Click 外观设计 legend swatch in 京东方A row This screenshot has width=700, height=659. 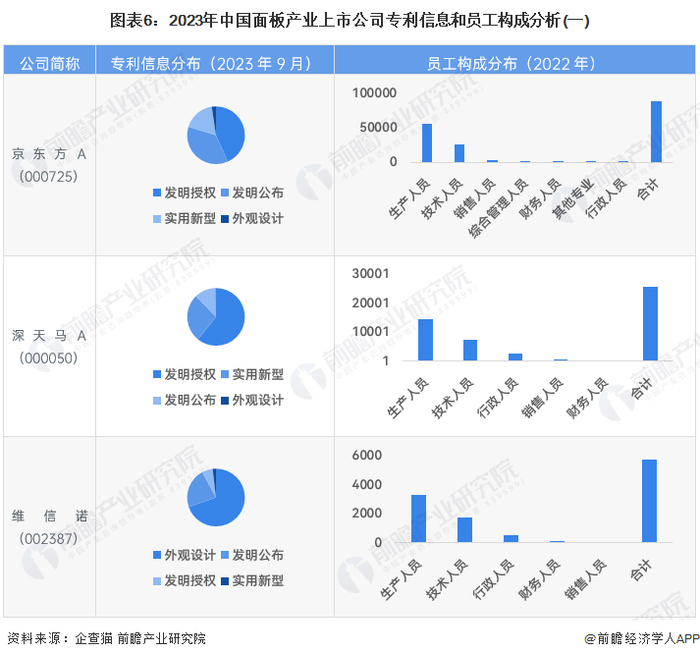click(x=225, y=219)
